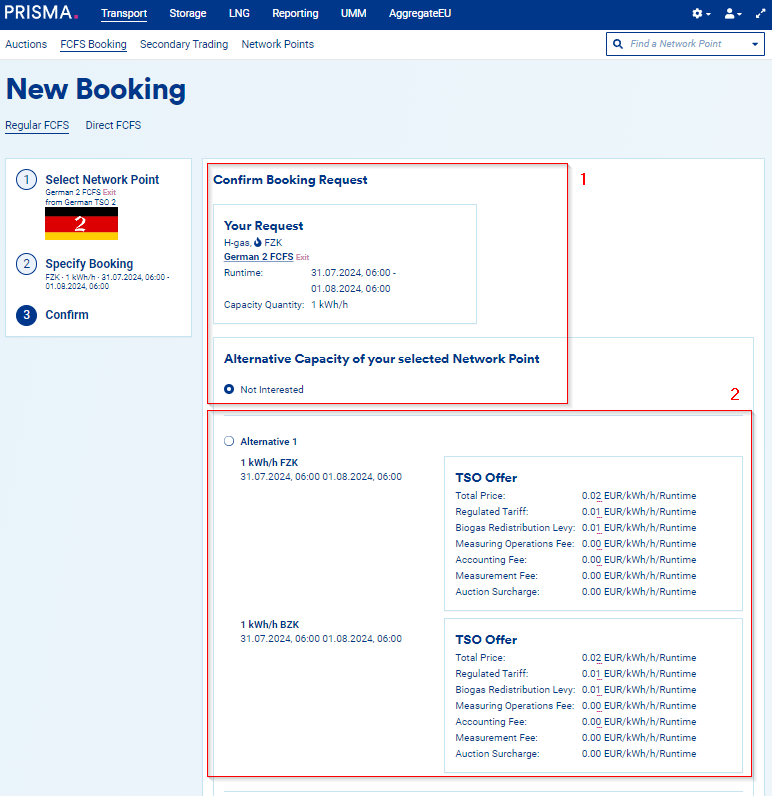Expand the Find a Network Point dropdown arrow
This screenshot has width=772, height=796.
pos(755,44)
